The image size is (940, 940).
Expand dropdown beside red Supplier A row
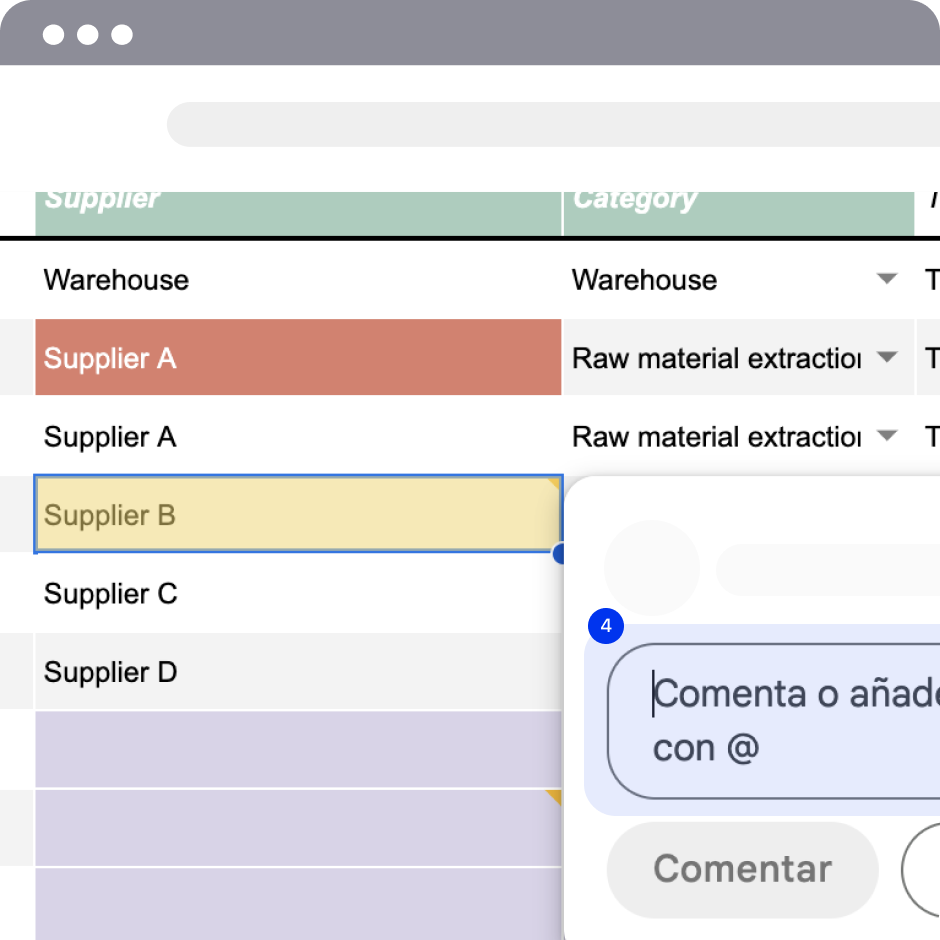coord(887,357)
